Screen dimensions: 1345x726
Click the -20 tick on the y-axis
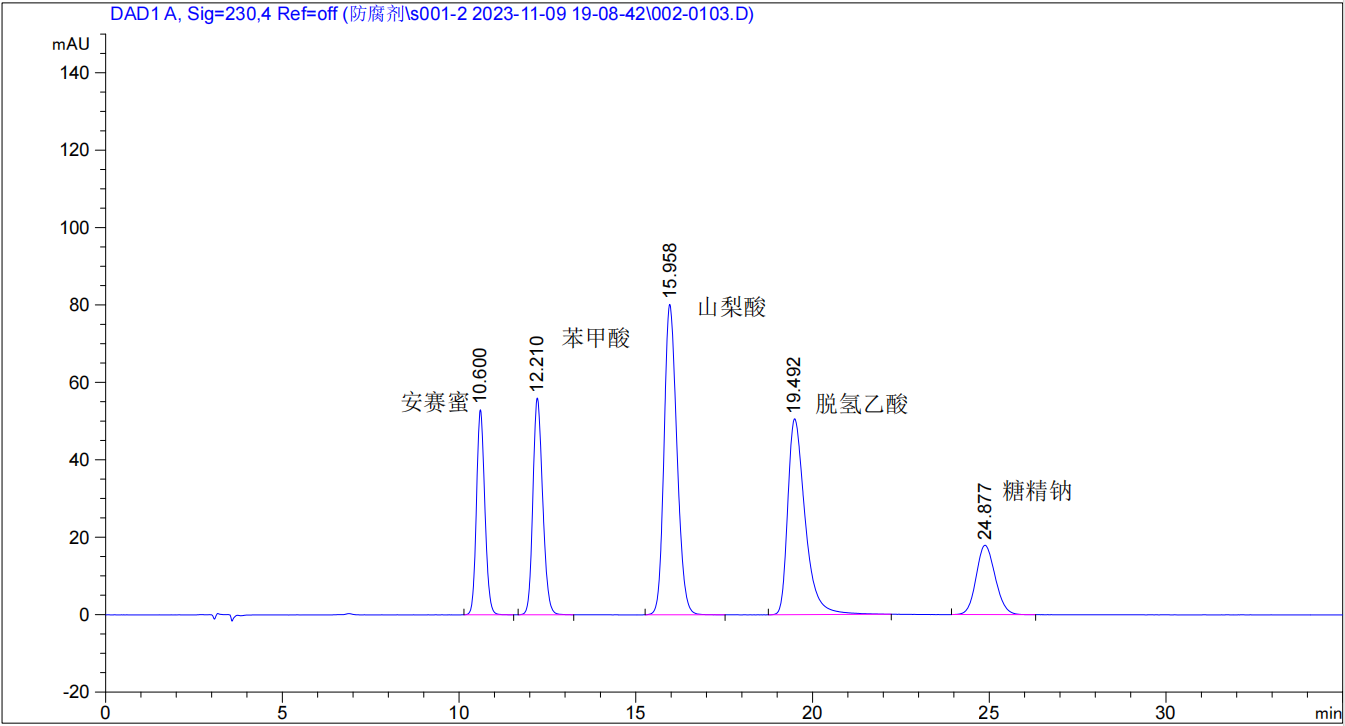[77, 692]
